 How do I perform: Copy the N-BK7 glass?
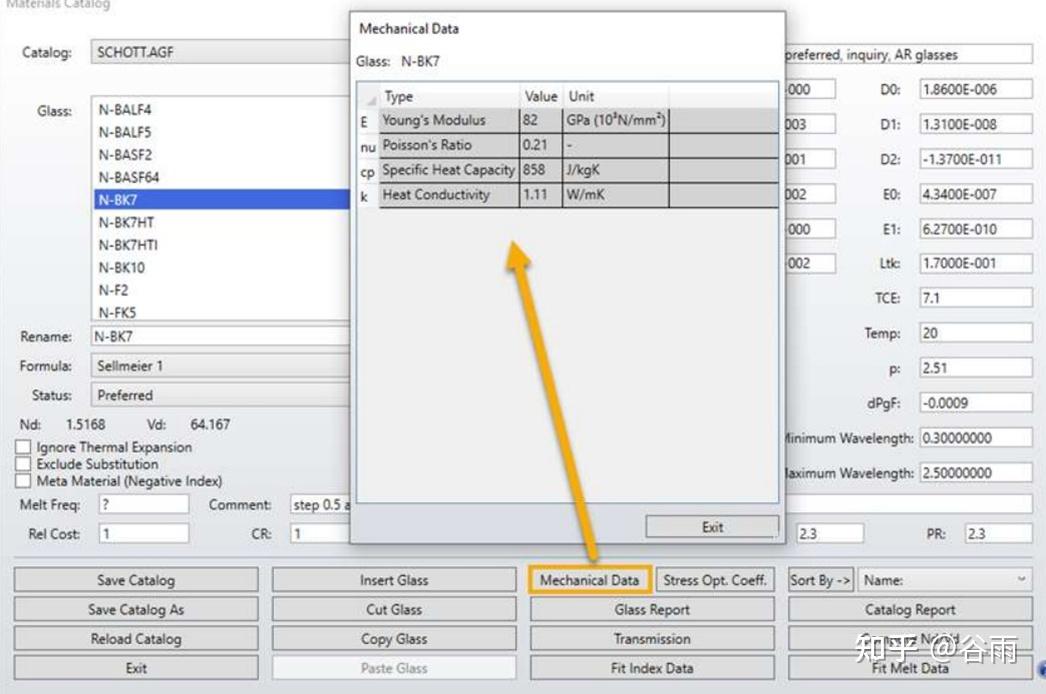393,638
